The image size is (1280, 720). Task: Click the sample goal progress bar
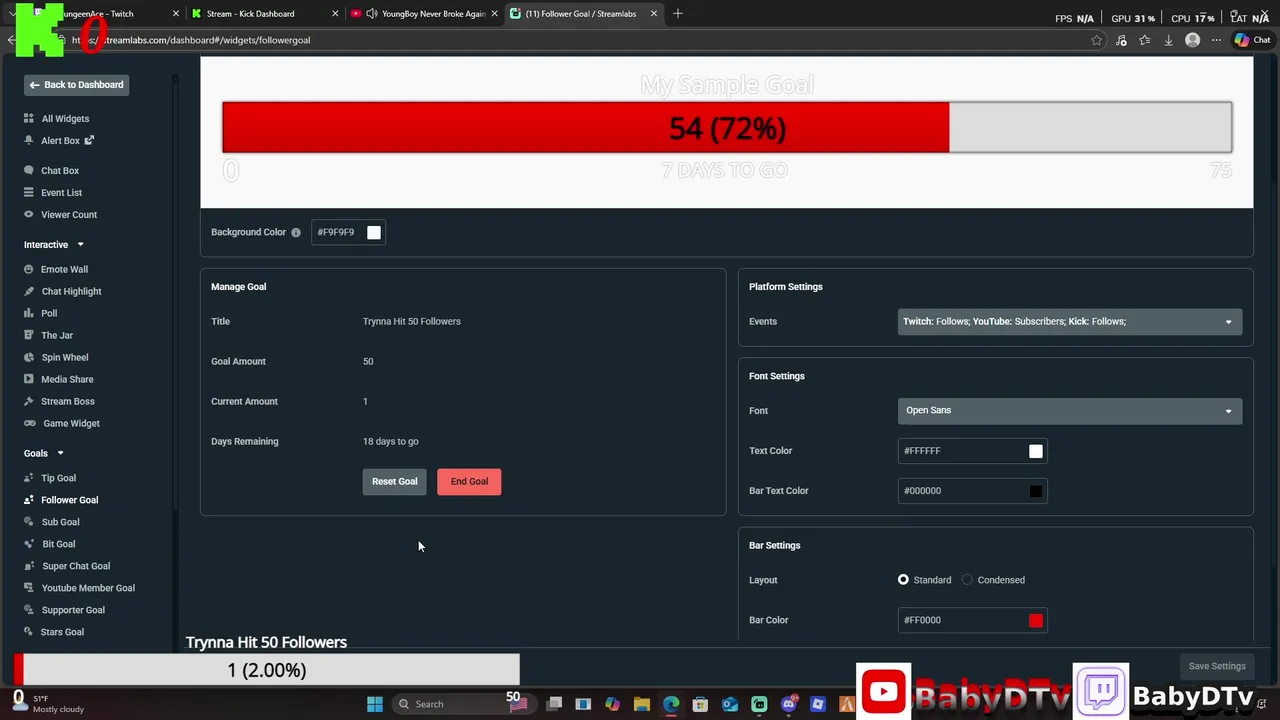pos(727,128)
